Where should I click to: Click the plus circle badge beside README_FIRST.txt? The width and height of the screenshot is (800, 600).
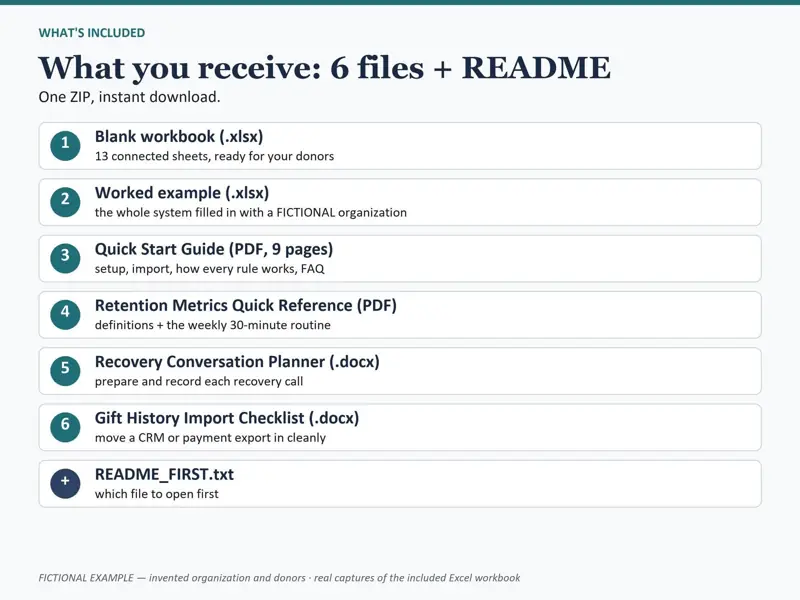coord(65,483)
